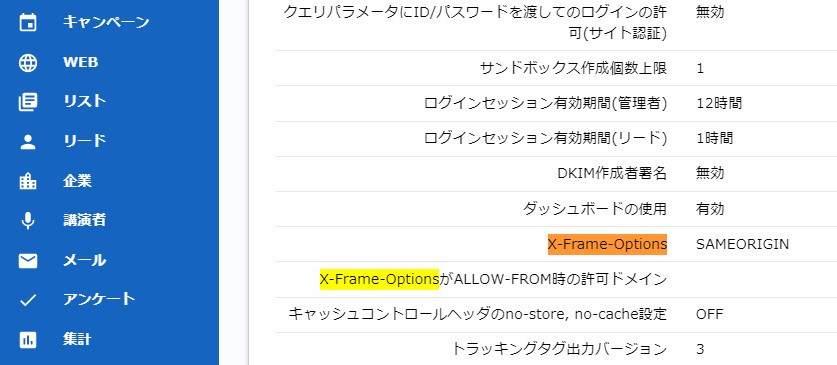Click the list icon beside リスト
837x365 pixels.
pyautogui.click(x=28, y=102)
